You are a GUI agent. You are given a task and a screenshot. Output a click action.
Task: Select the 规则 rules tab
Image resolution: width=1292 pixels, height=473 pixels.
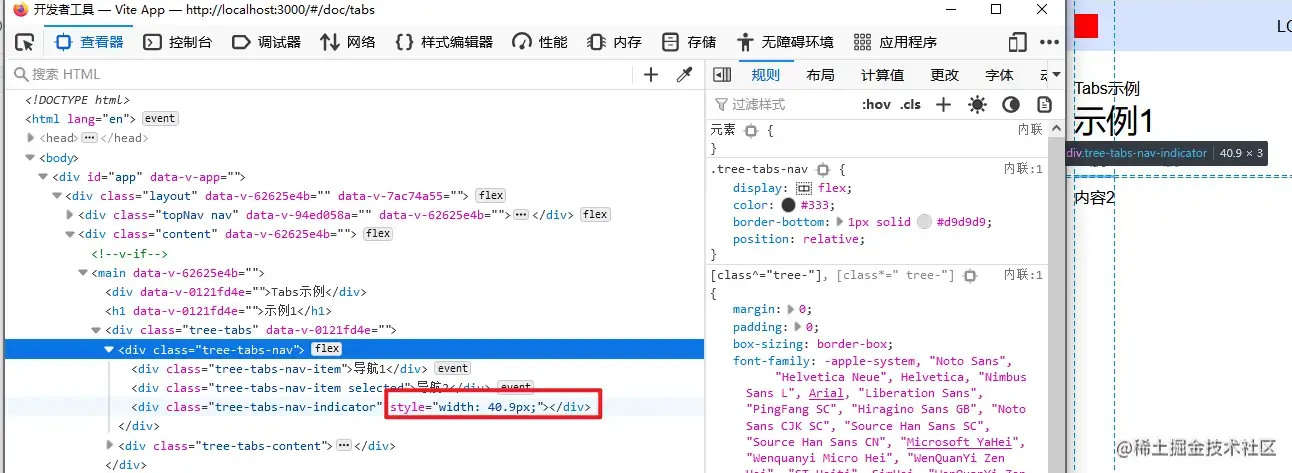765,75
